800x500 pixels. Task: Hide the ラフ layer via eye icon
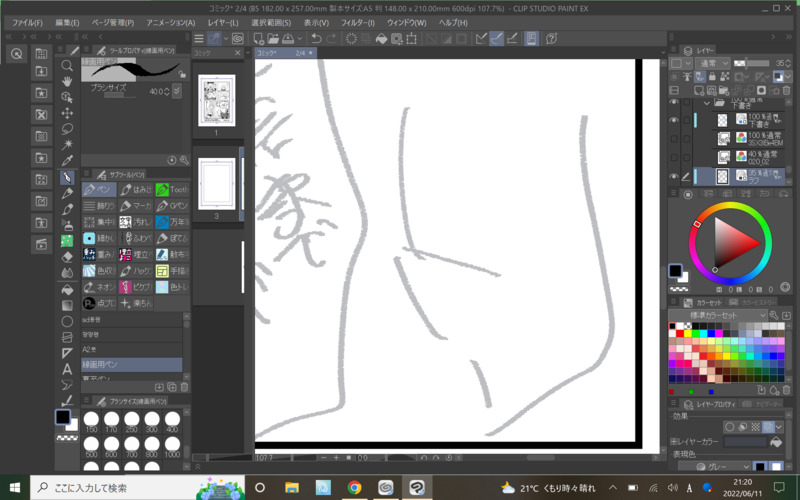[x=674, y=177]
